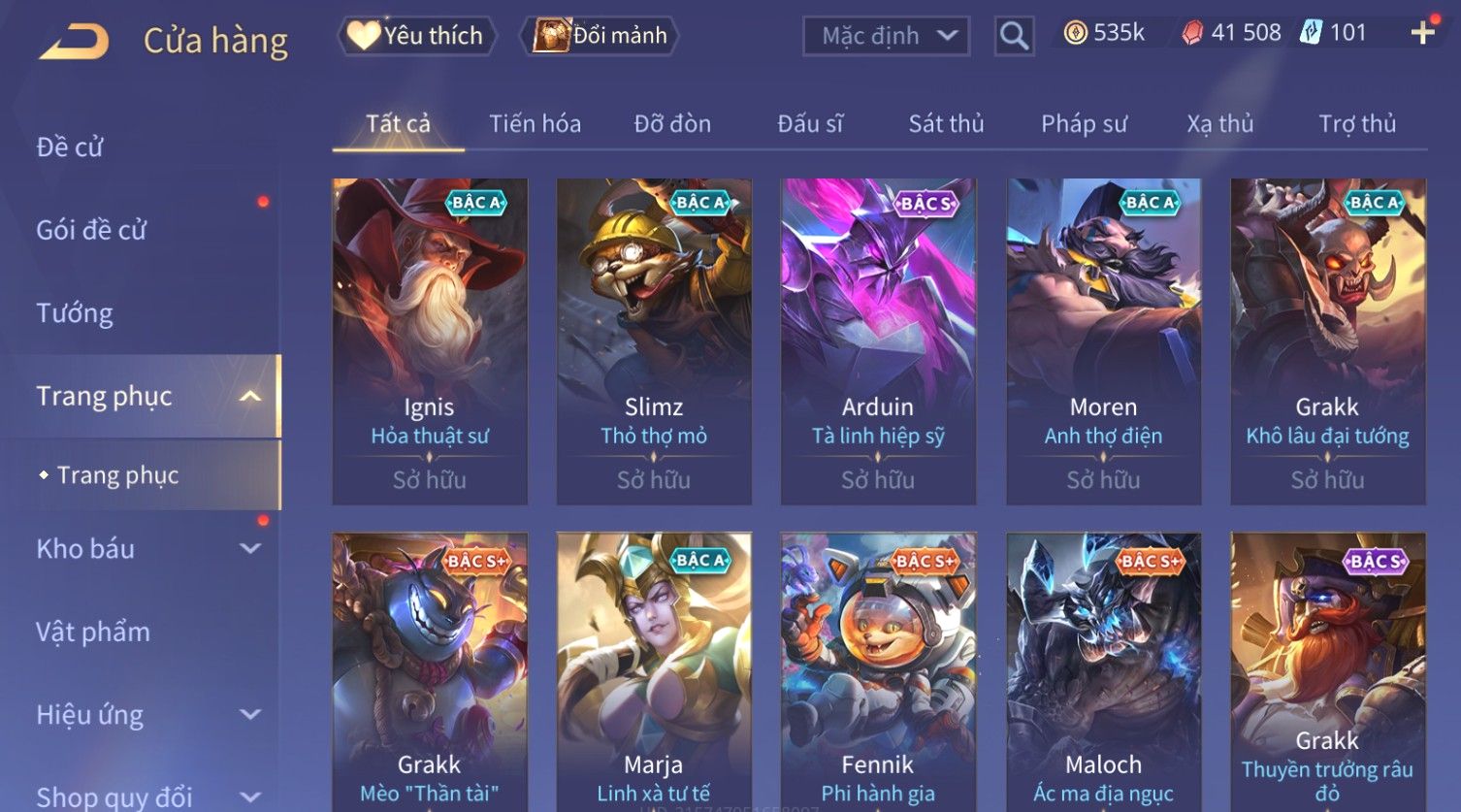1461x812 pixels.
Task: Open Đổi mảnh fragment exchange chest
Action: pyautogui.click(x=601, y=36)
